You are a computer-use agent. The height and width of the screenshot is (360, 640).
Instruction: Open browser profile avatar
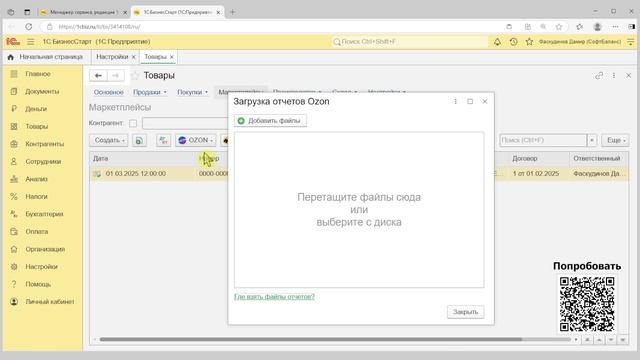tap(598, 27)
